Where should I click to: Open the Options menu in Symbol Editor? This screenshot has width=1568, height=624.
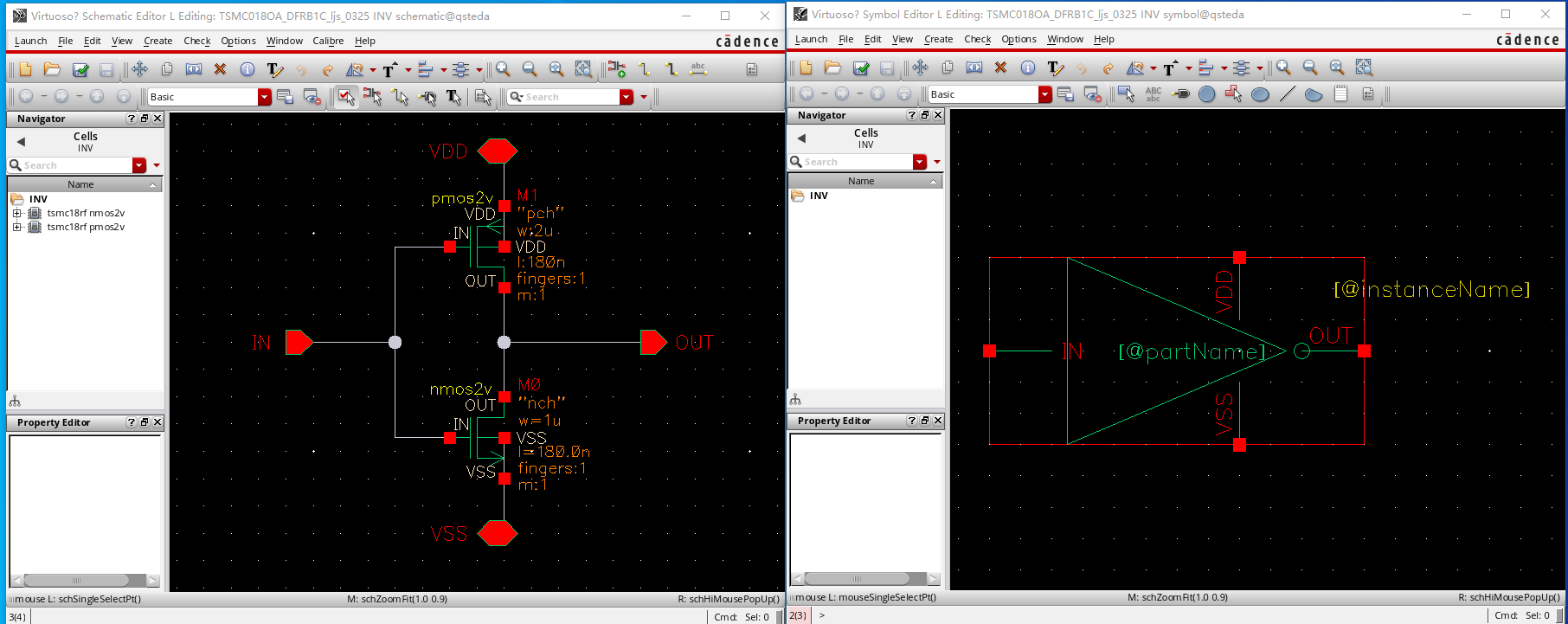point(1019,39)
